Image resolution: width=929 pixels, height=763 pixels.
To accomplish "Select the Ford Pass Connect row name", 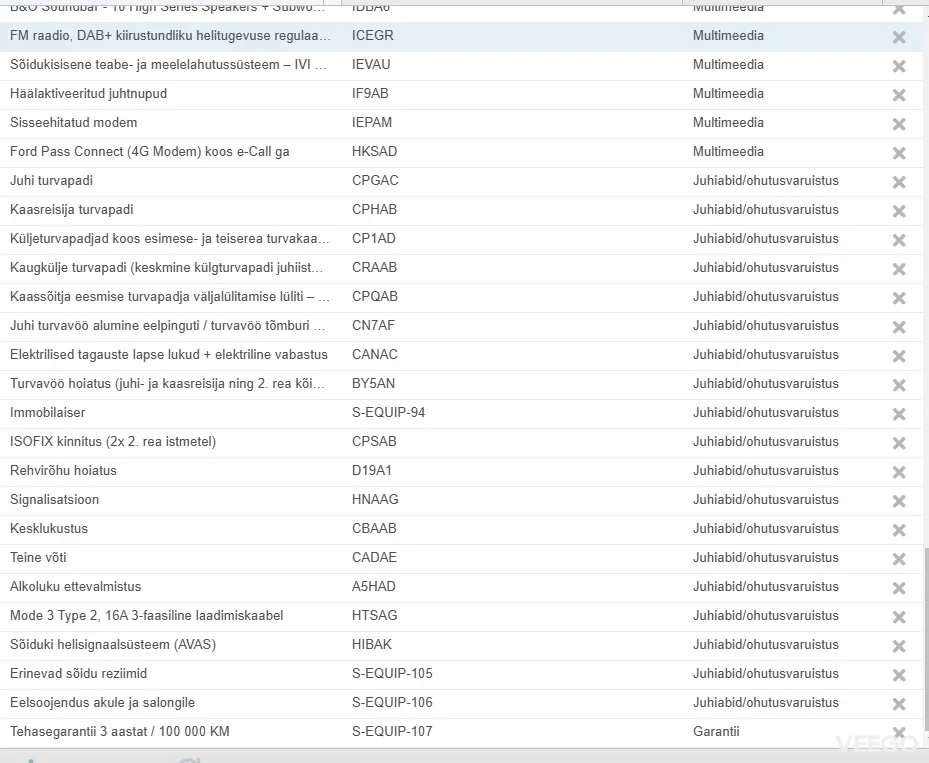I will [x=150, y=152].
